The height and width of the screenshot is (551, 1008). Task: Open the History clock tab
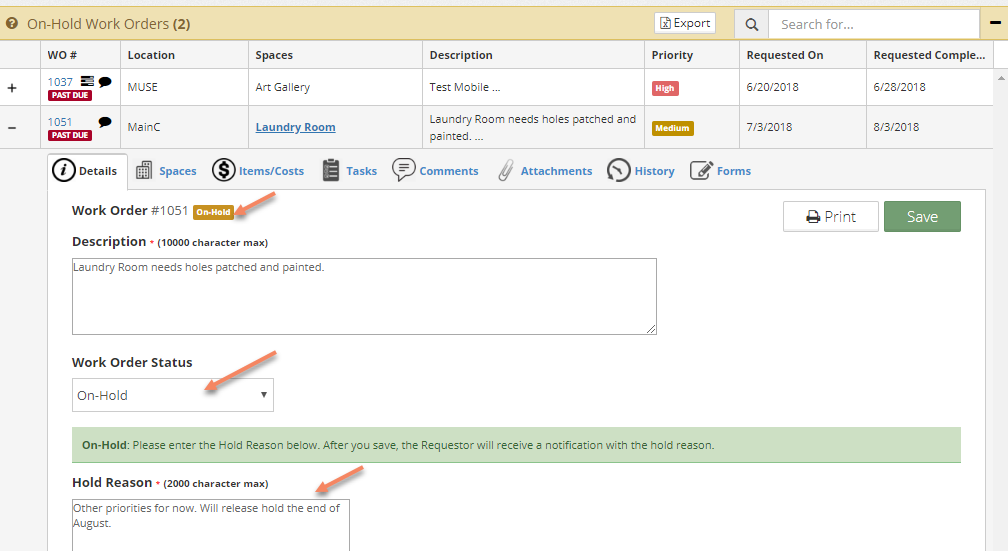coord(641,170)
